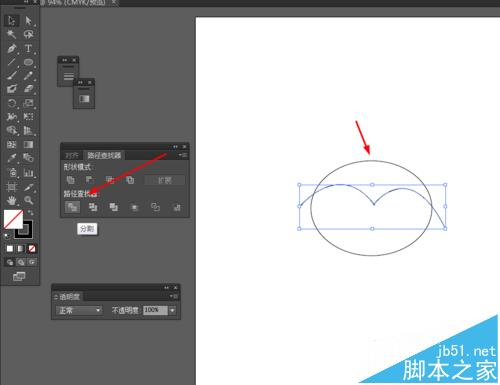Image resolution: width=500 pixels, height=385 pixels.
Task: Click the opacity 100% input field
Action: [155, 310]
